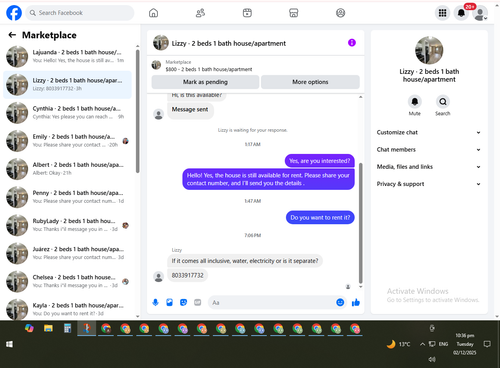Click the Mark as pending button

tap(205, 82)
